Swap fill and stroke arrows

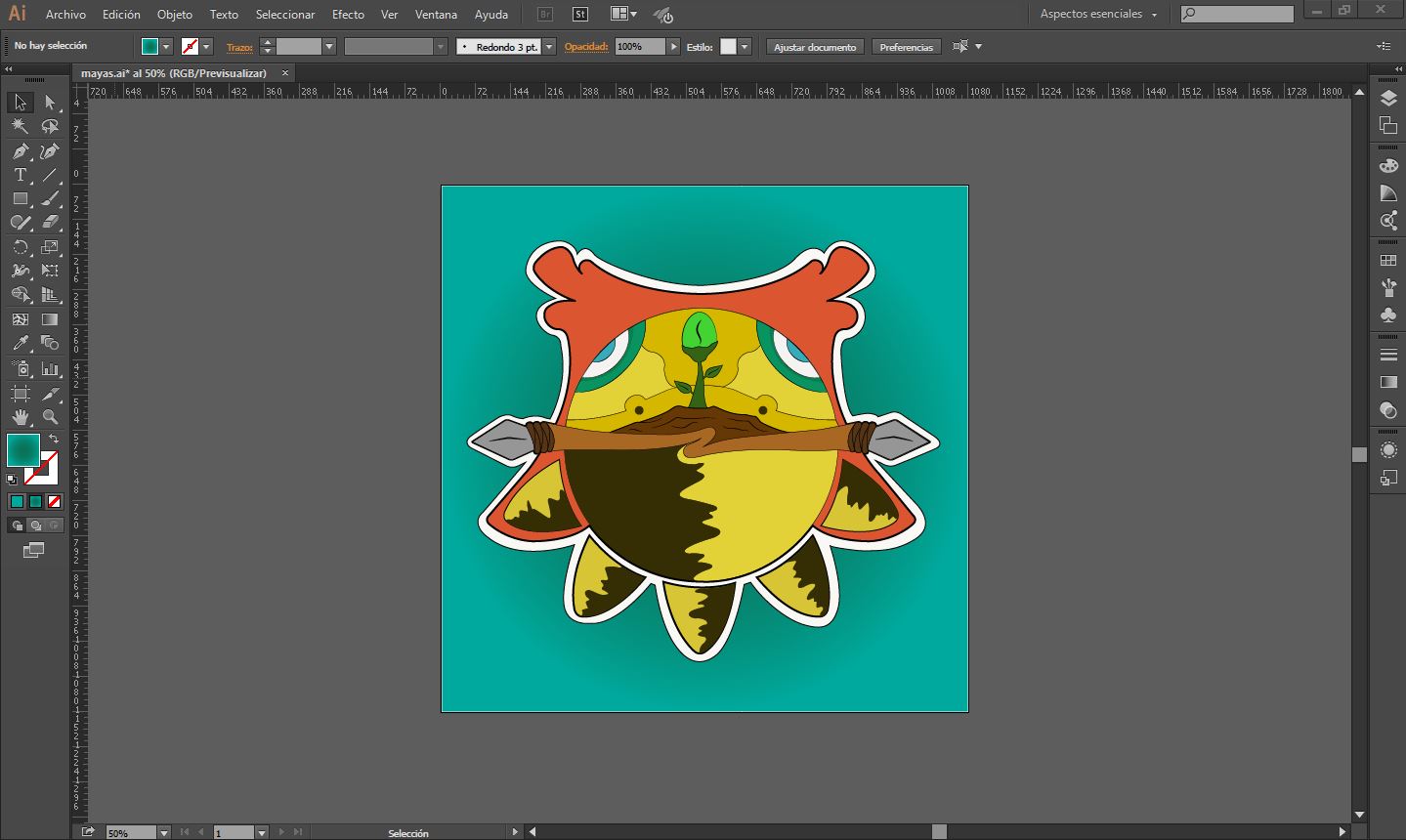[54, 440]
